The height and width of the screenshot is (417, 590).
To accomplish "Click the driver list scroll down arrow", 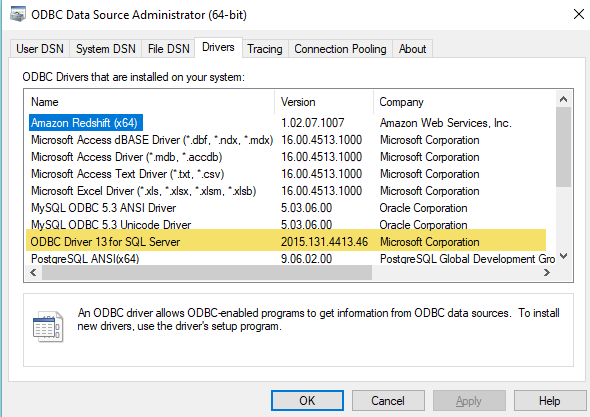I will (563, 256).
